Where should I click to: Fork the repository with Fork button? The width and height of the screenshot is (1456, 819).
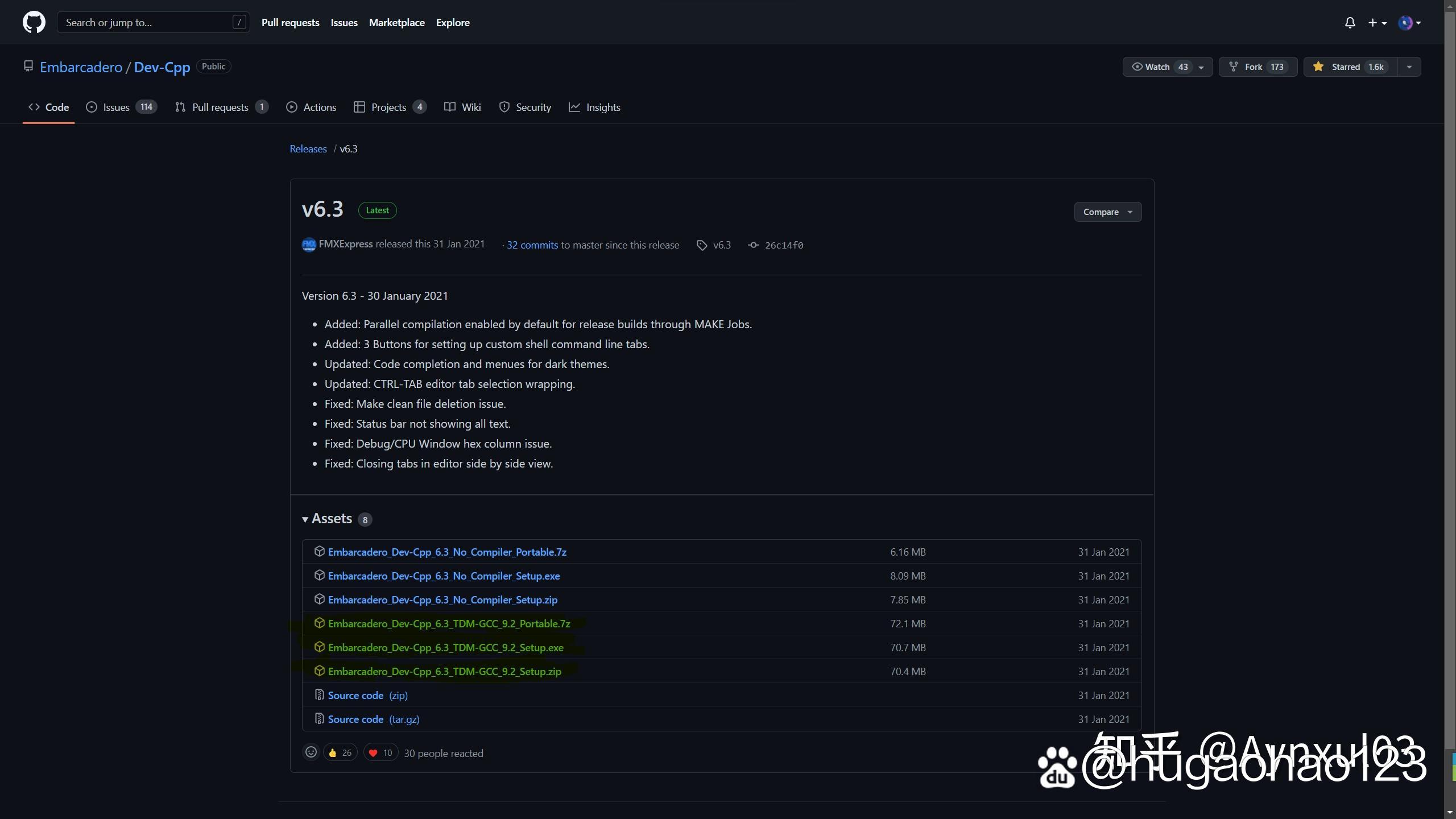tap(1258, 67)
